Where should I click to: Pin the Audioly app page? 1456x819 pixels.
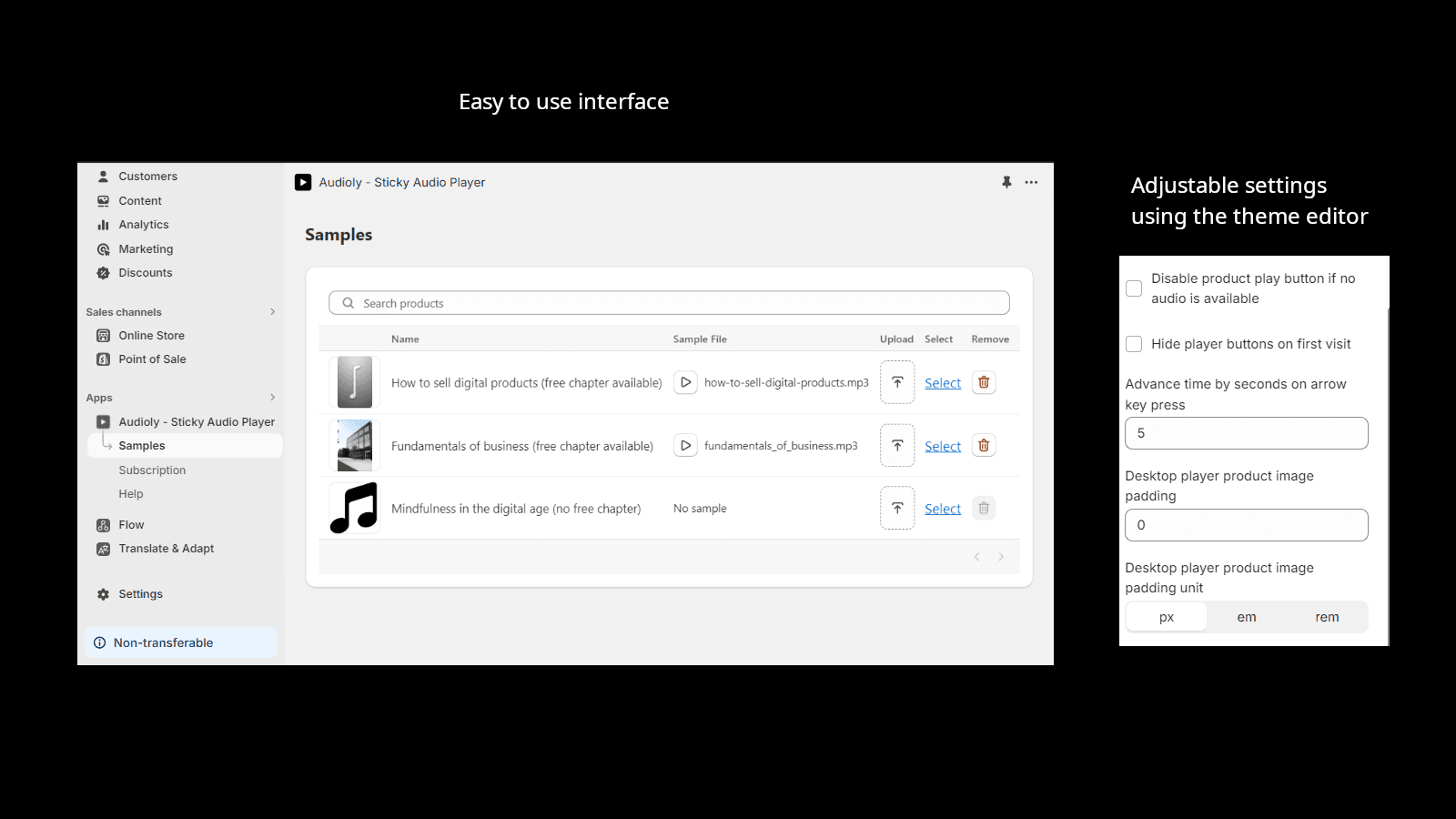coord(1006,182)
